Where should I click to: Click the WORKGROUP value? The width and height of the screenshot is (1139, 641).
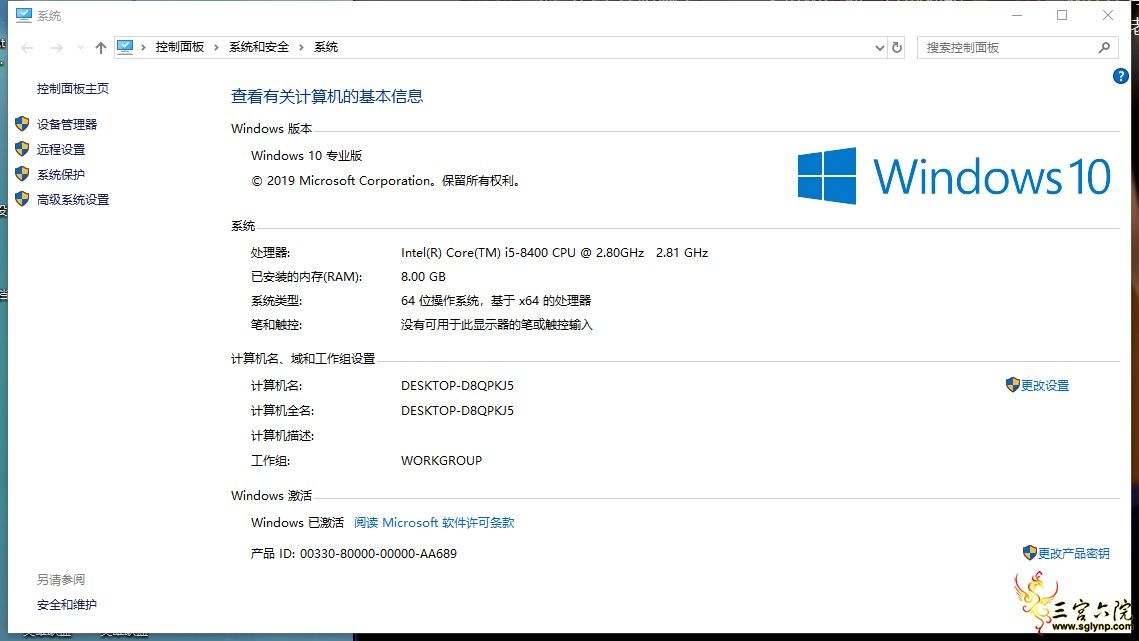click(x=441, y=461)
